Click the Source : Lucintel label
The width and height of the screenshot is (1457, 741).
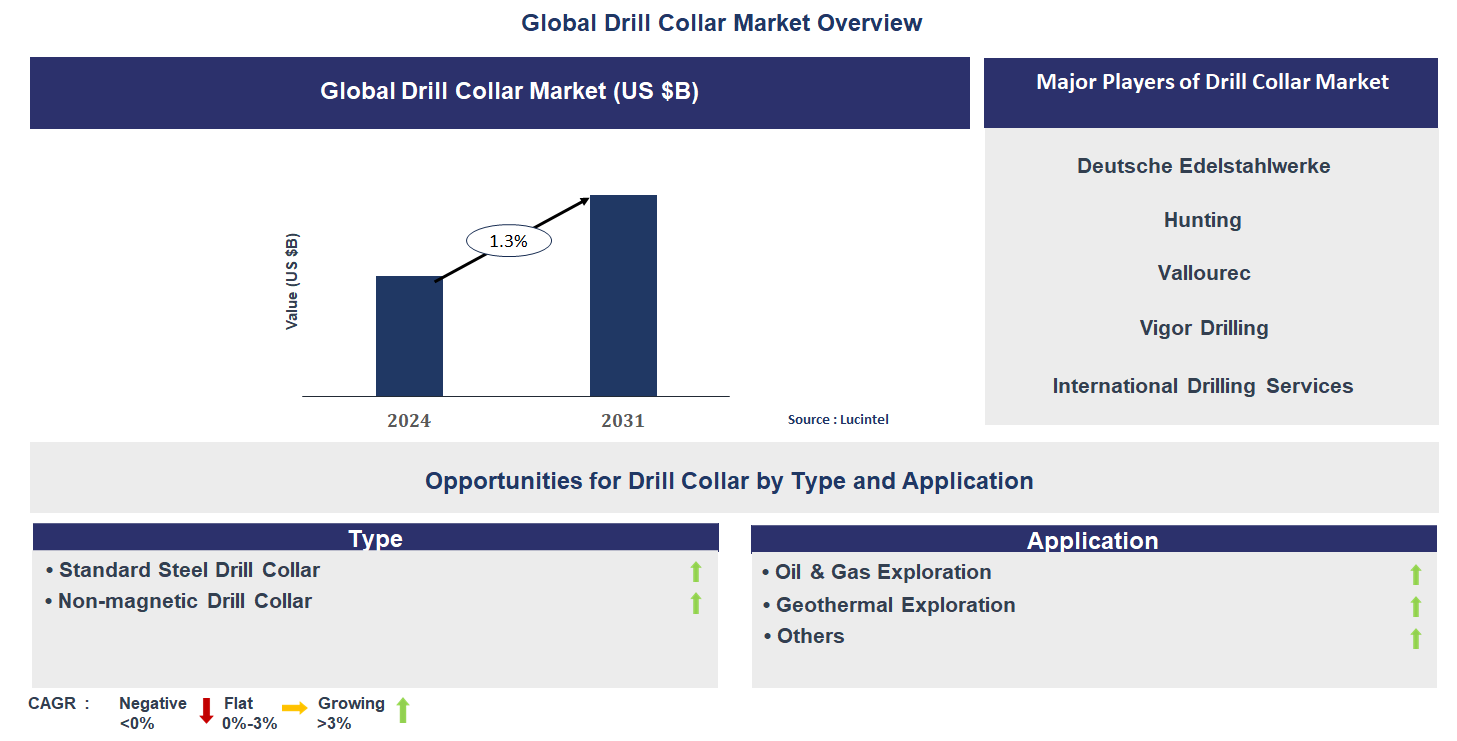(838, 420)
